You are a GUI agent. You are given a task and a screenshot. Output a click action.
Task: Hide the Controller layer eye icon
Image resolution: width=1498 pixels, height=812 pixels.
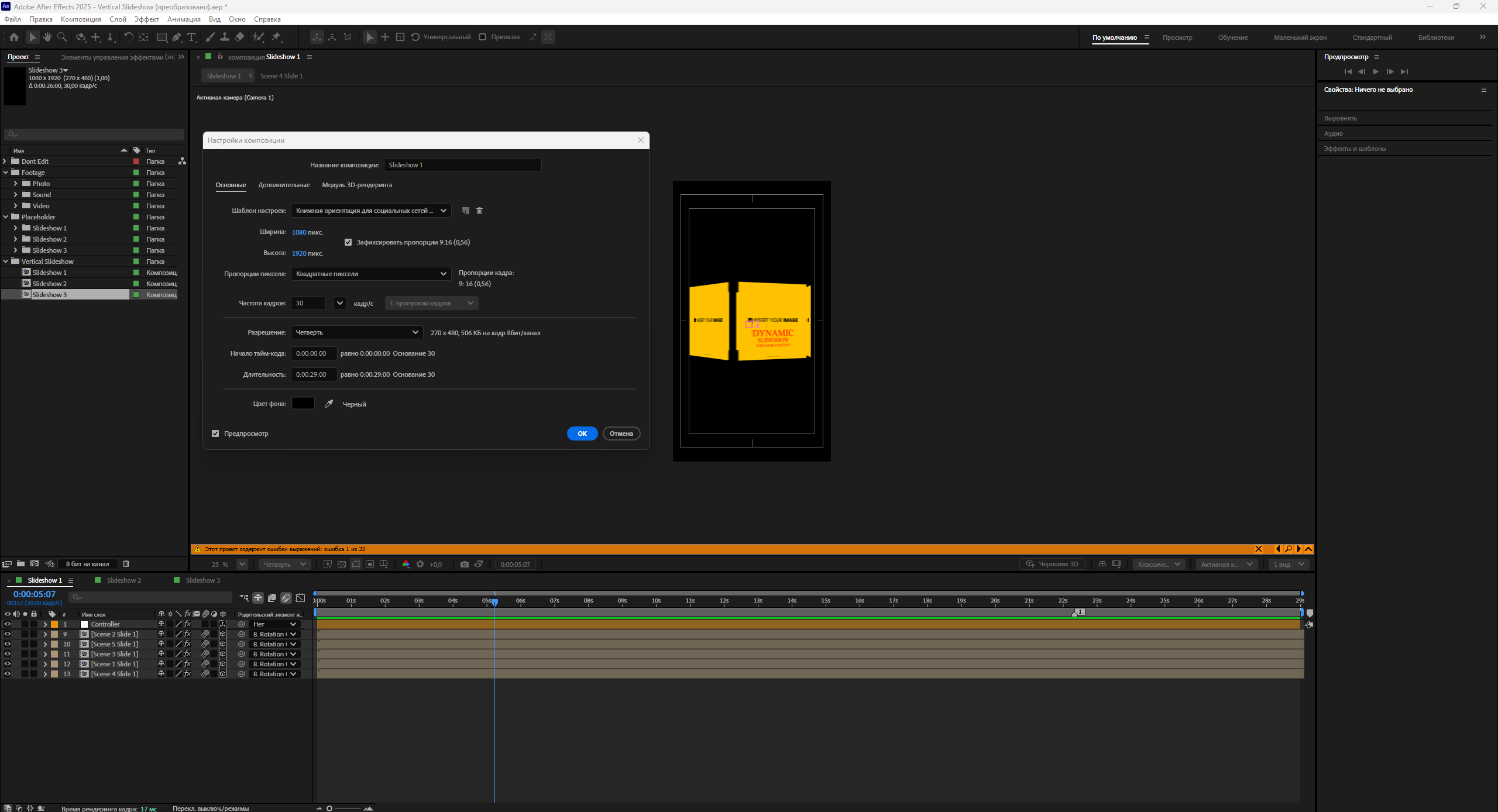(x=7, y=624)
